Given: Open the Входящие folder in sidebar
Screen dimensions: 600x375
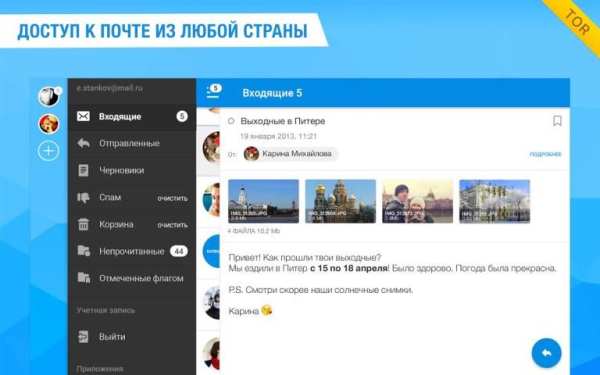Looking at the screenshot, I should 132,116.
